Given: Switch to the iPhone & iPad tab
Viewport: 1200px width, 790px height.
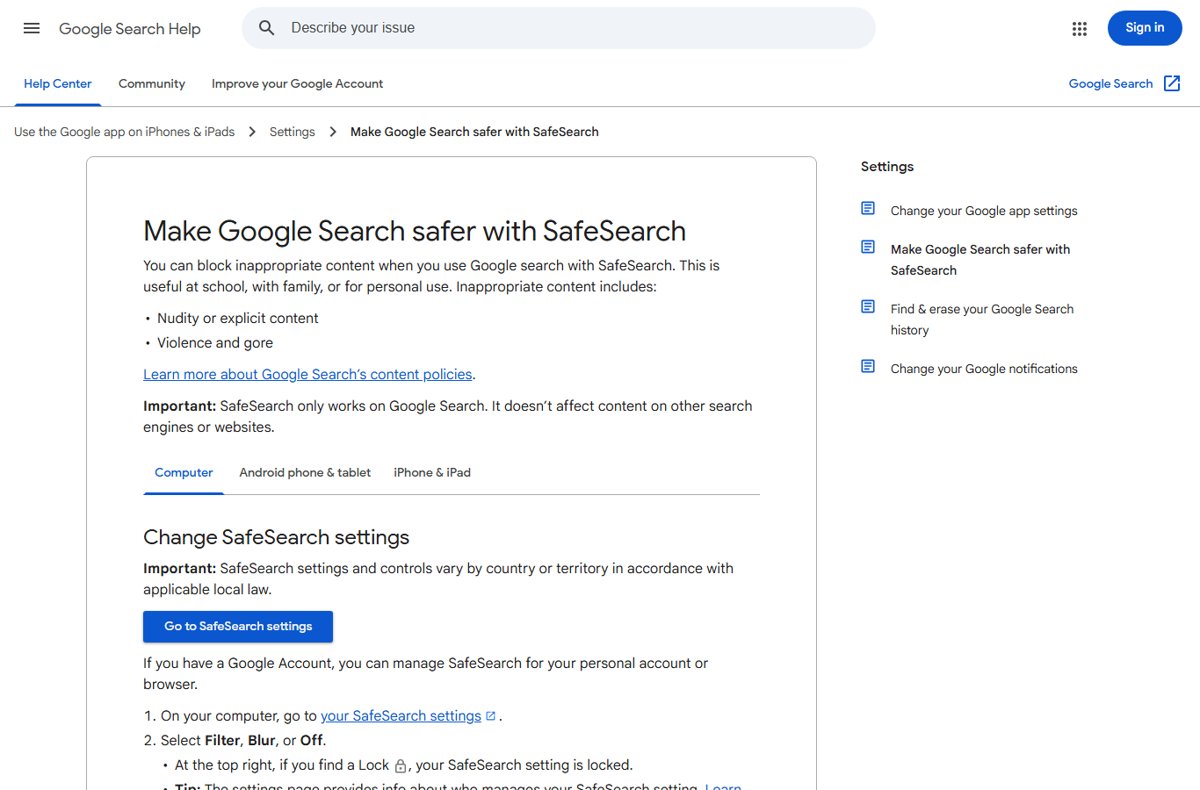Looking at the screenshot, I should pos(432,473).
